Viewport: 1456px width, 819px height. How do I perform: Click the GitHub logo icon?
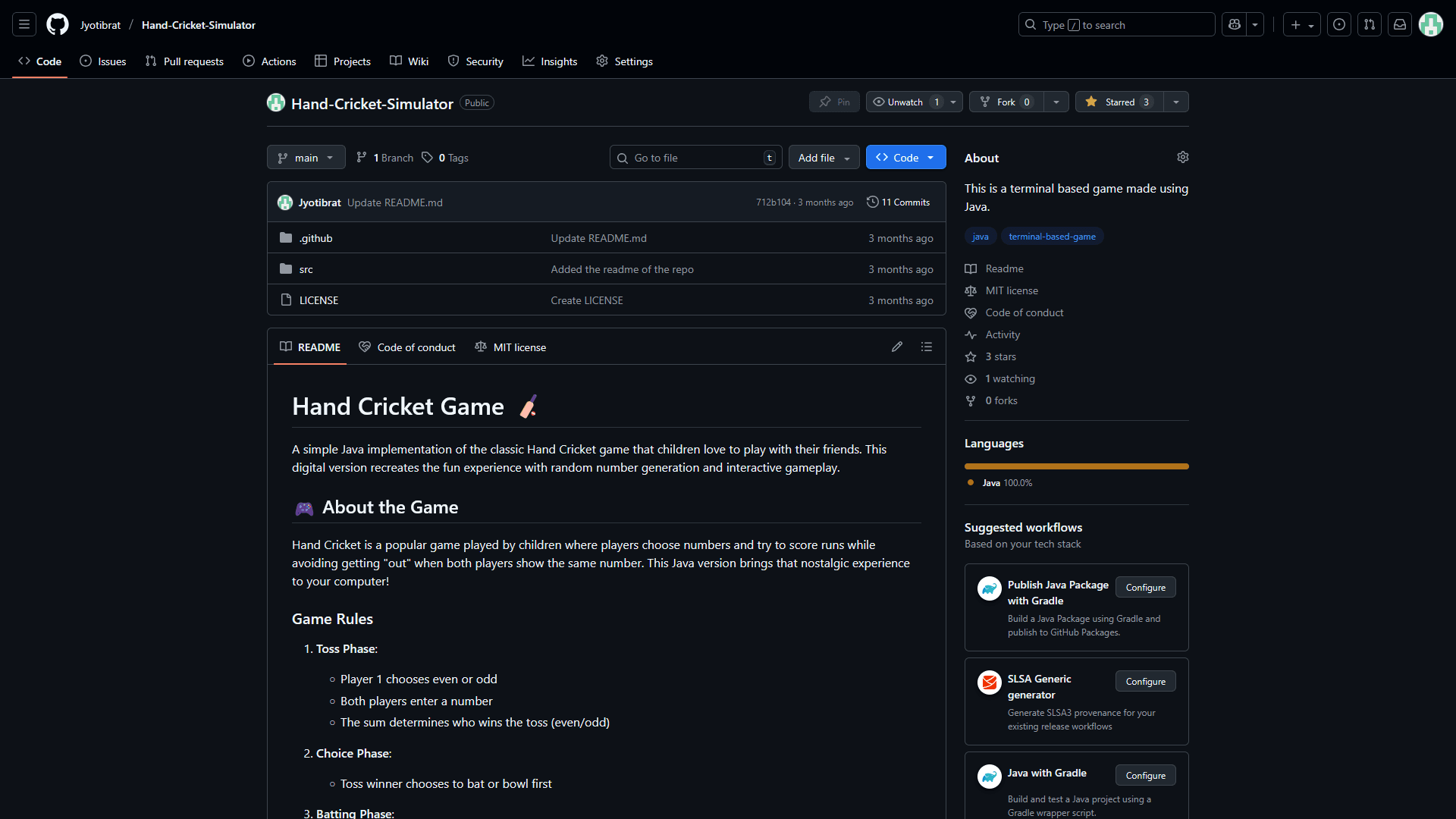(57, 25)
